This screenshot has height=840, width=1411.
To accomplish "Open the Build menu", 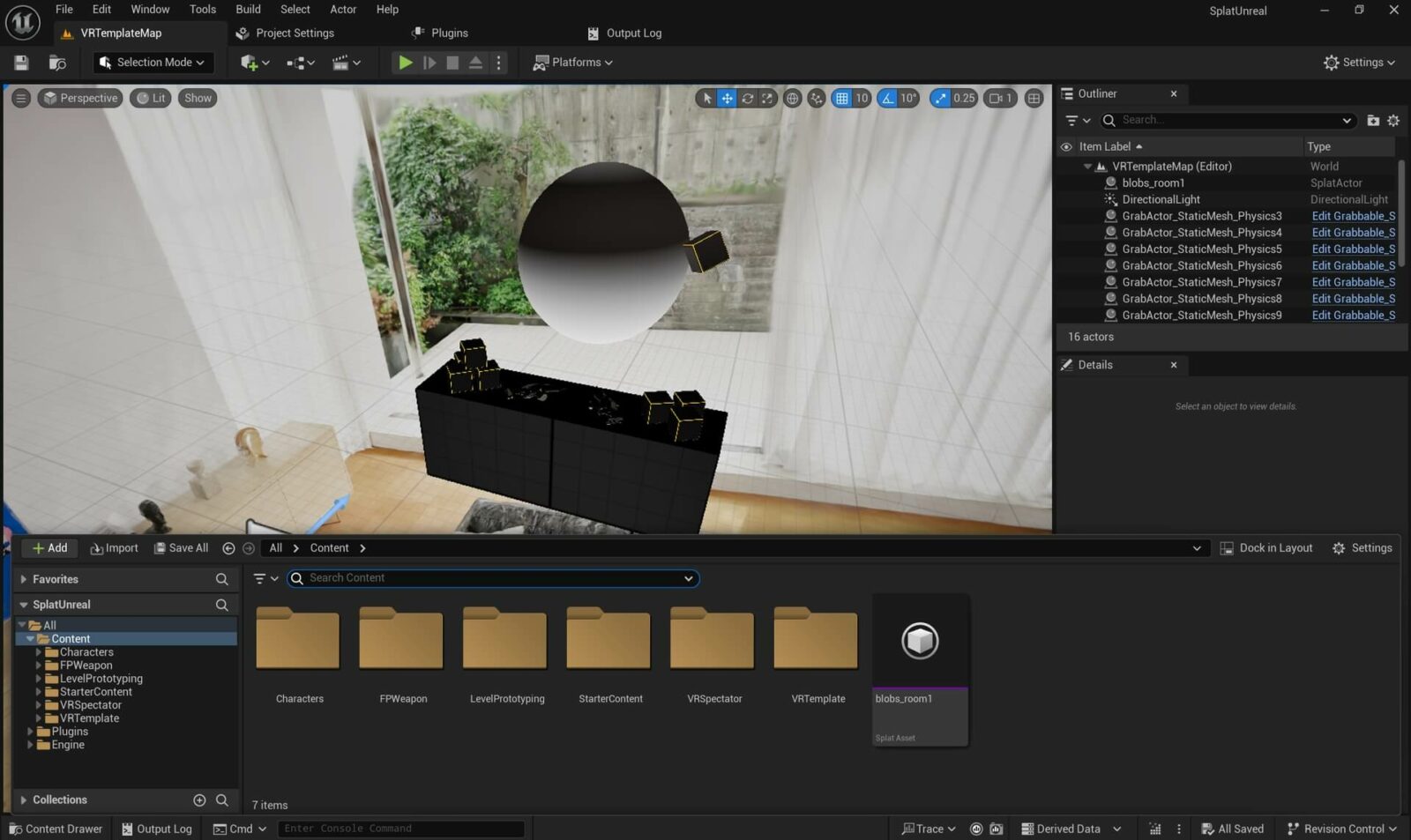I will [248, 10].
